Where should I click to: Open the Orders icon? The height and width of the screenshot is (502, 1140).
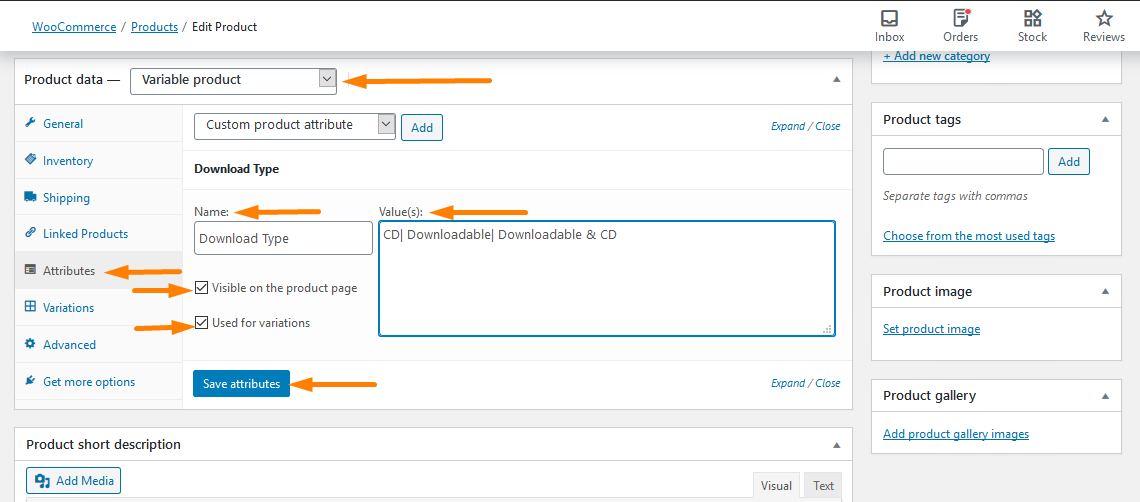pos(960,17)
